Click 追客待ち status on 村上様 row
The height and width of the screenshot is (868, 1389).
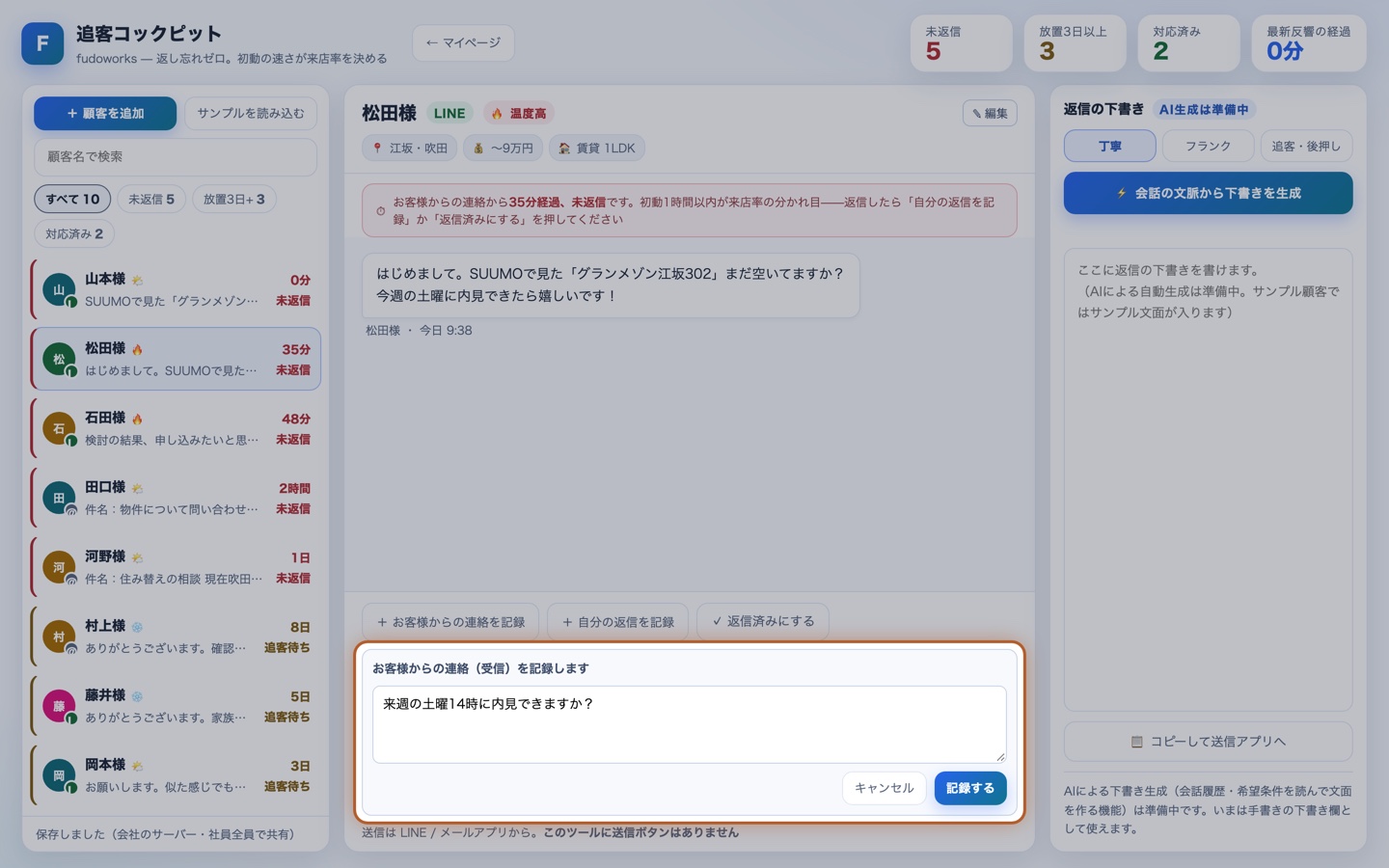pyautogui.click(x=287, y=647)
